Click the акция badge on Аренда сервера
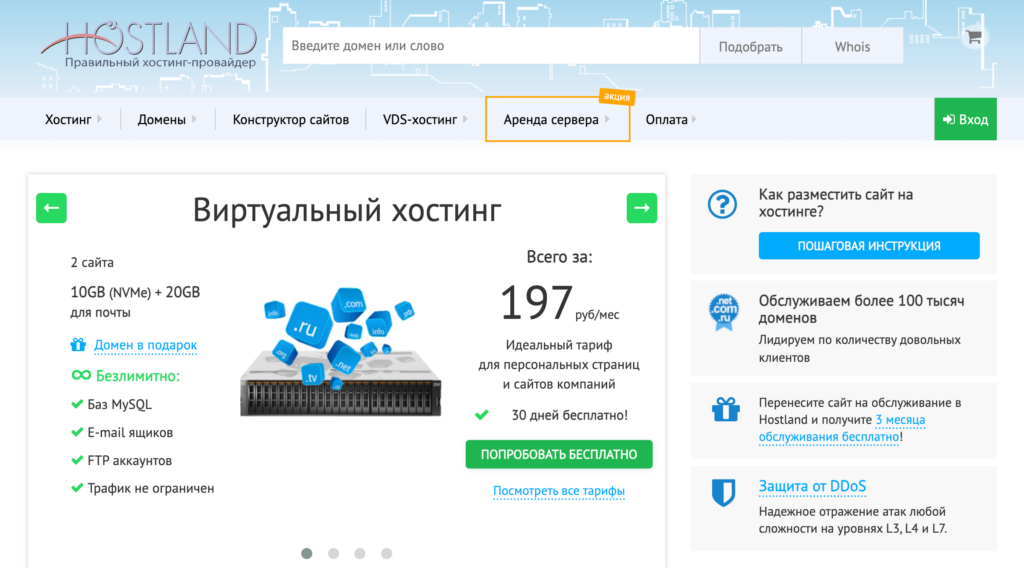Viewport: 1024px width, 568px height. [616, 97]
